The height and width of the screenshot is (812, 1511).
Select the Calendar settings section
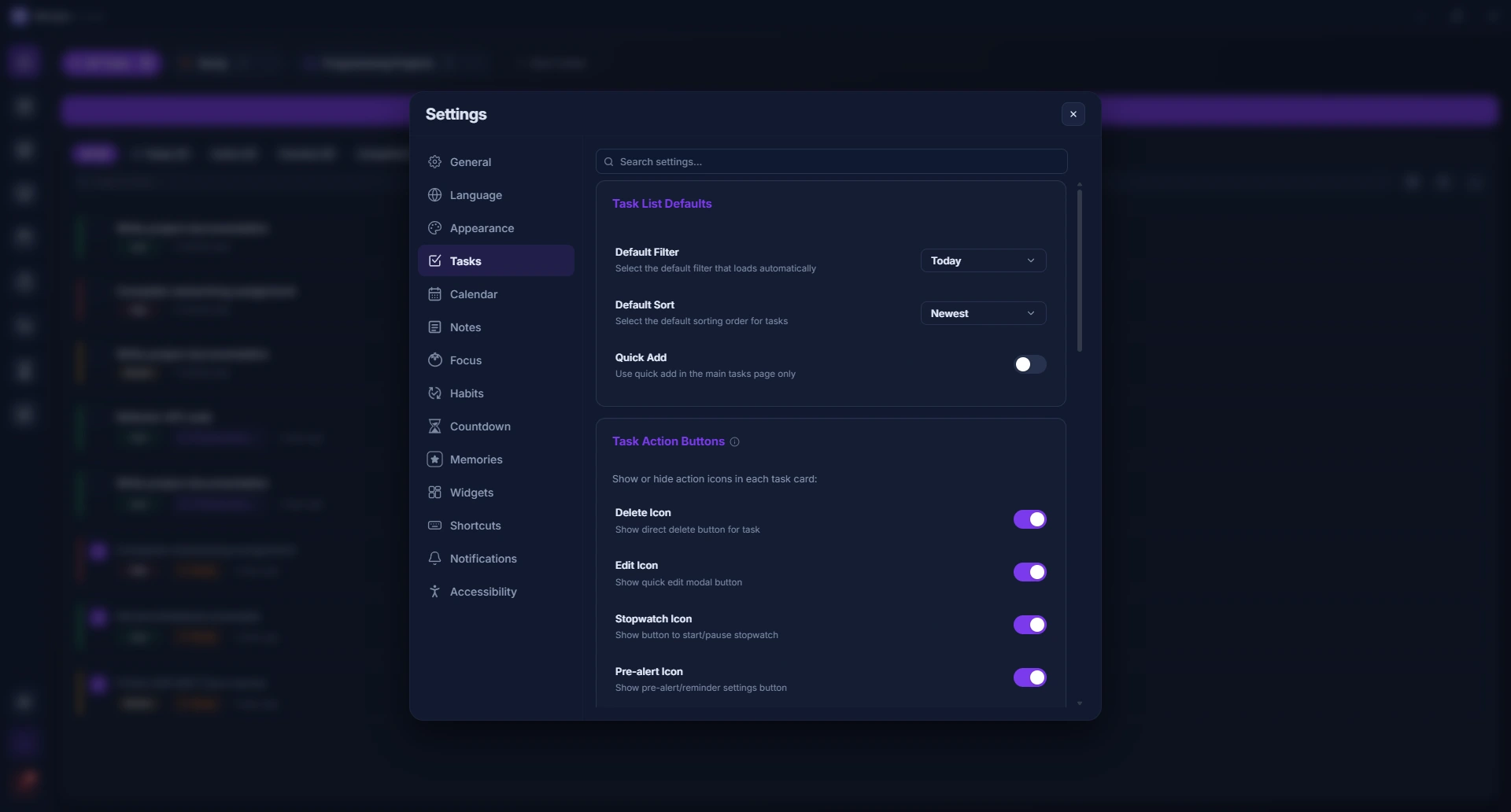(x=496, y=294)
